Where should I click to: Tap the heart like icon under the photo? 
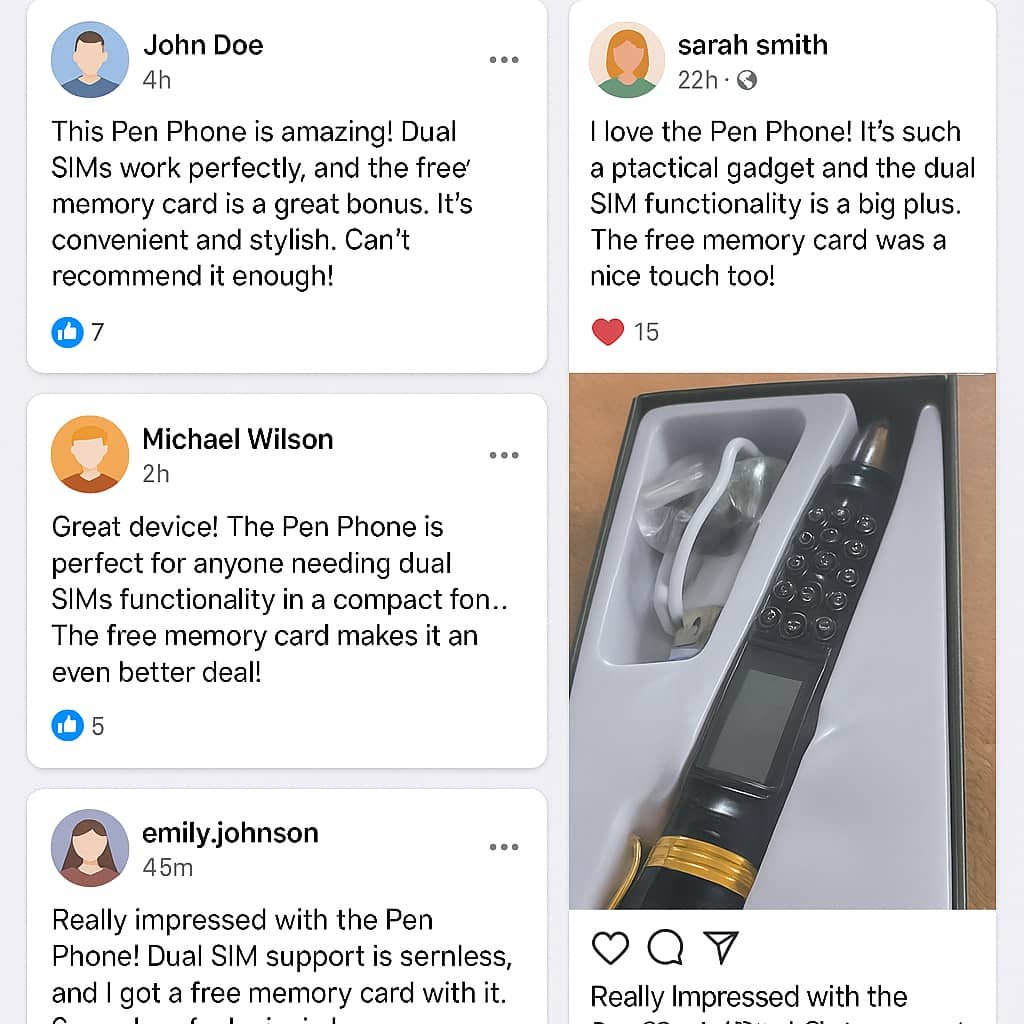pos(610,948)
